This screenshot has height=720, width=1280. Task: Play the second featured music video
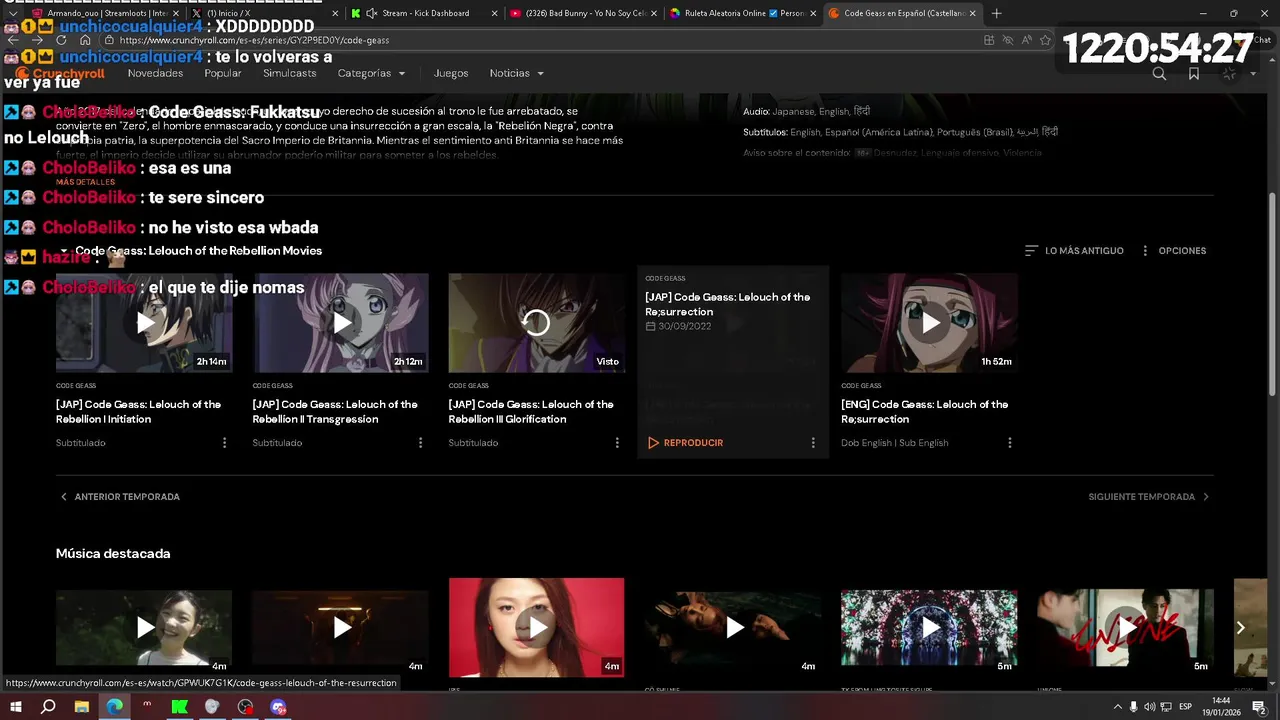[340, 627]
